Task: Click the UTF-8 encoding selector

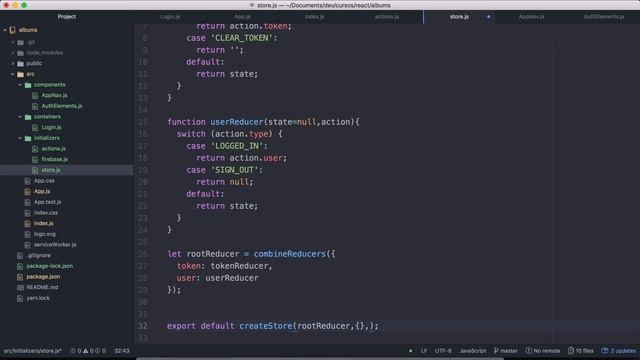Action: pyautogui.click(x=443, y=351)
